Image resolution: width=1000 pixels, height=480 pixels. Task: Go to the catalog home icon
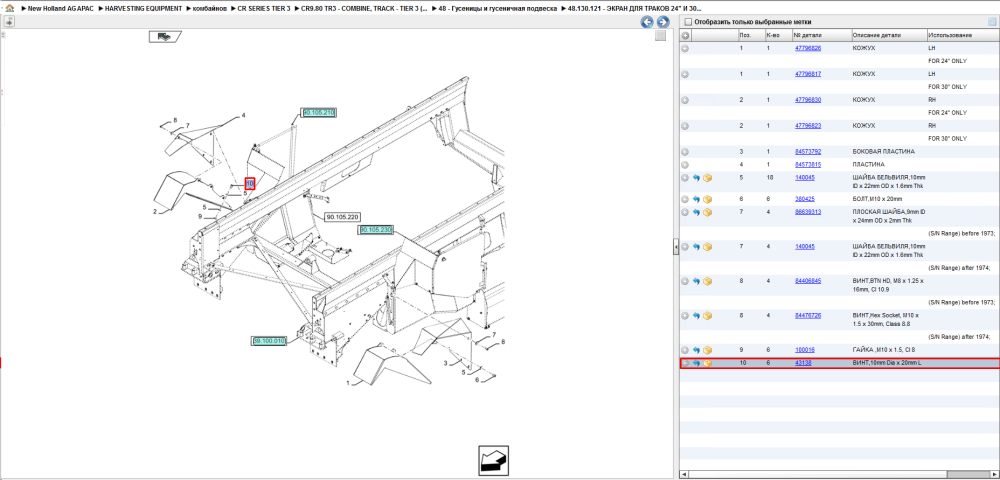coord(10,8)
